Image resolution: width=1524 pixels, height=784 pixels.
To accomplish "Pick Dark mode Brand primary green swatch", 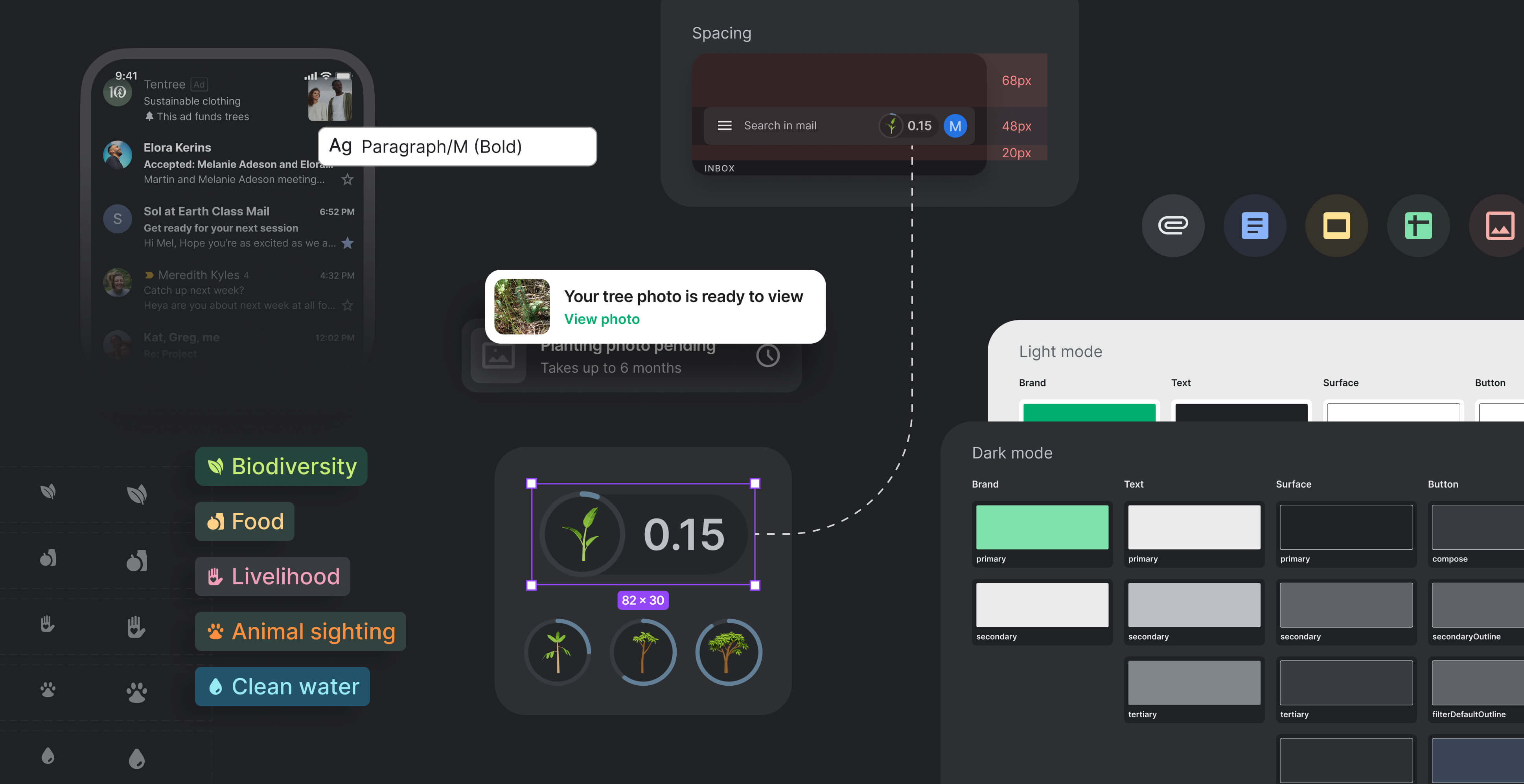I will pos(1042,527).
